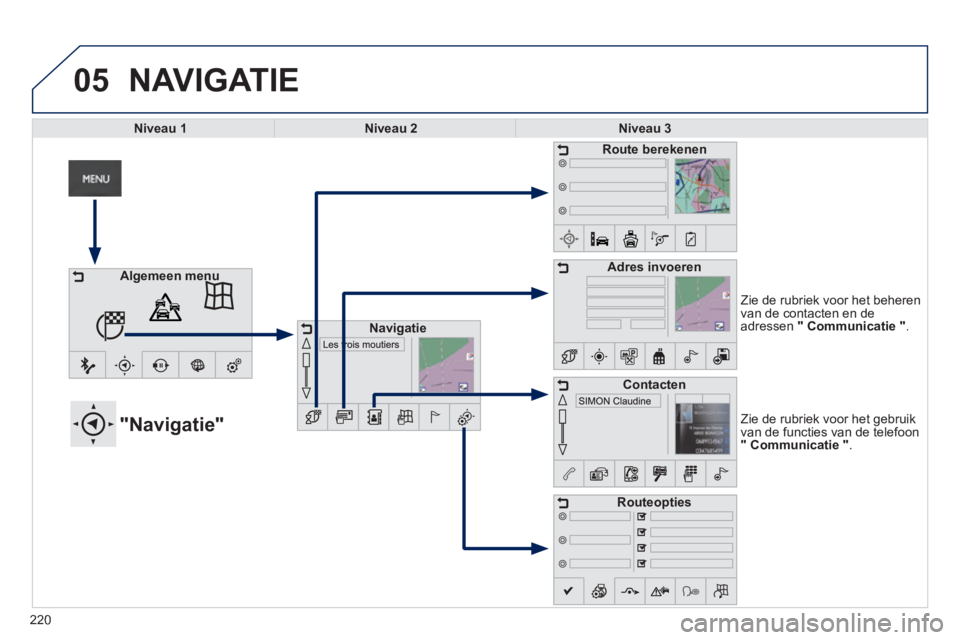Click up arrow of Navigatie list scroller
Viewport: 960px width, 640px height.
pyautogui.click(x=306, y=344)
